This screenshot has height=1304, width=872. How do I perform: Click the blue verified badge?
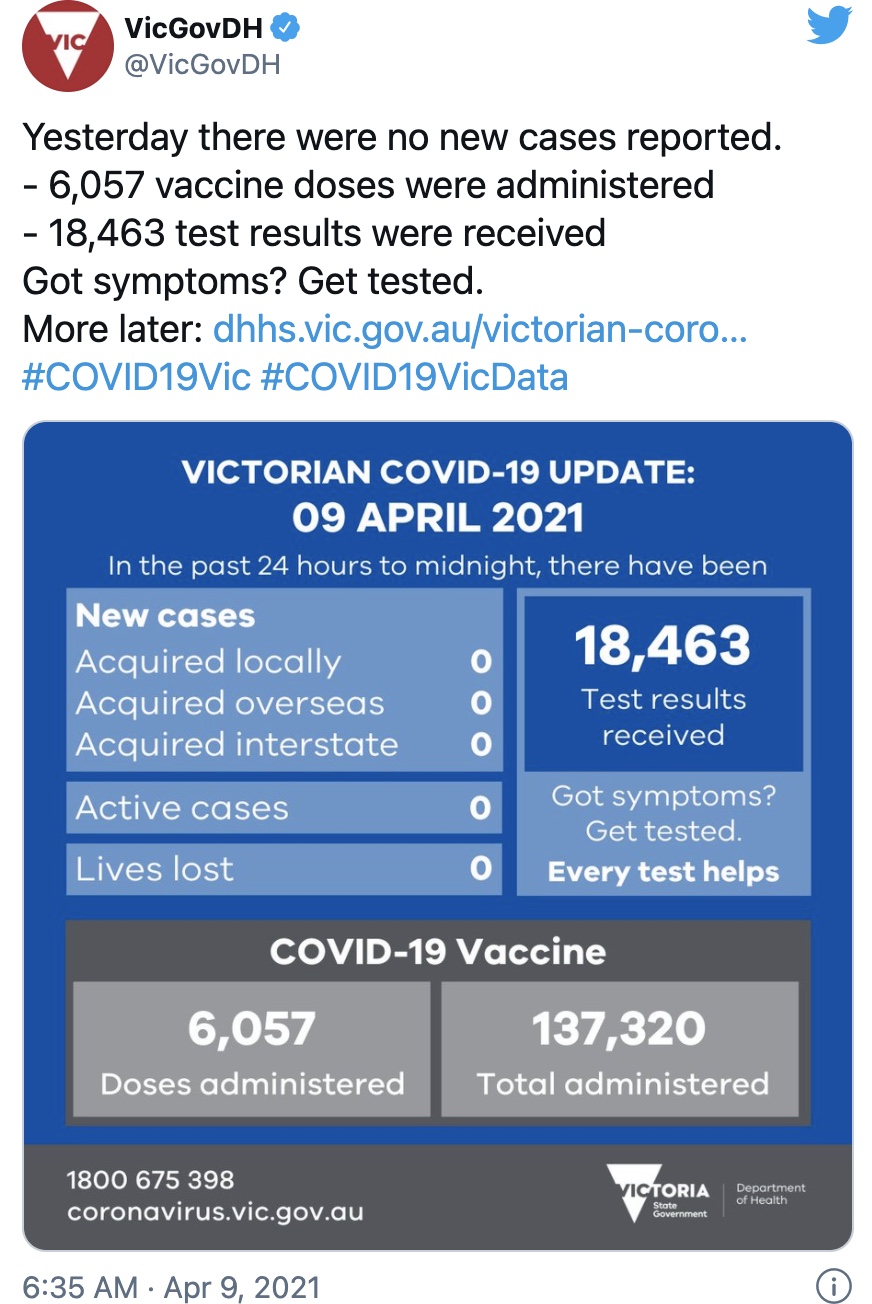click(x=287, y=28)
